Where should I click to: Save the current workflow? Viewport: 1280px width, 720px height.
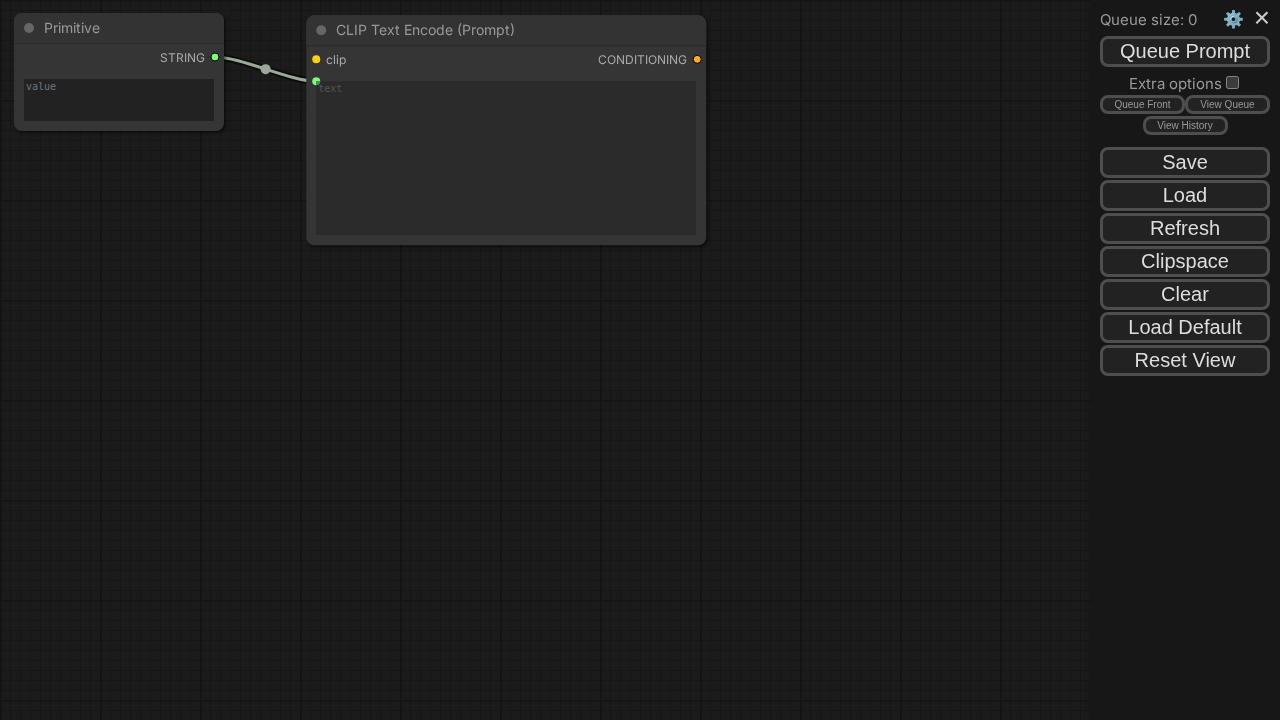tap(1184, 162)
